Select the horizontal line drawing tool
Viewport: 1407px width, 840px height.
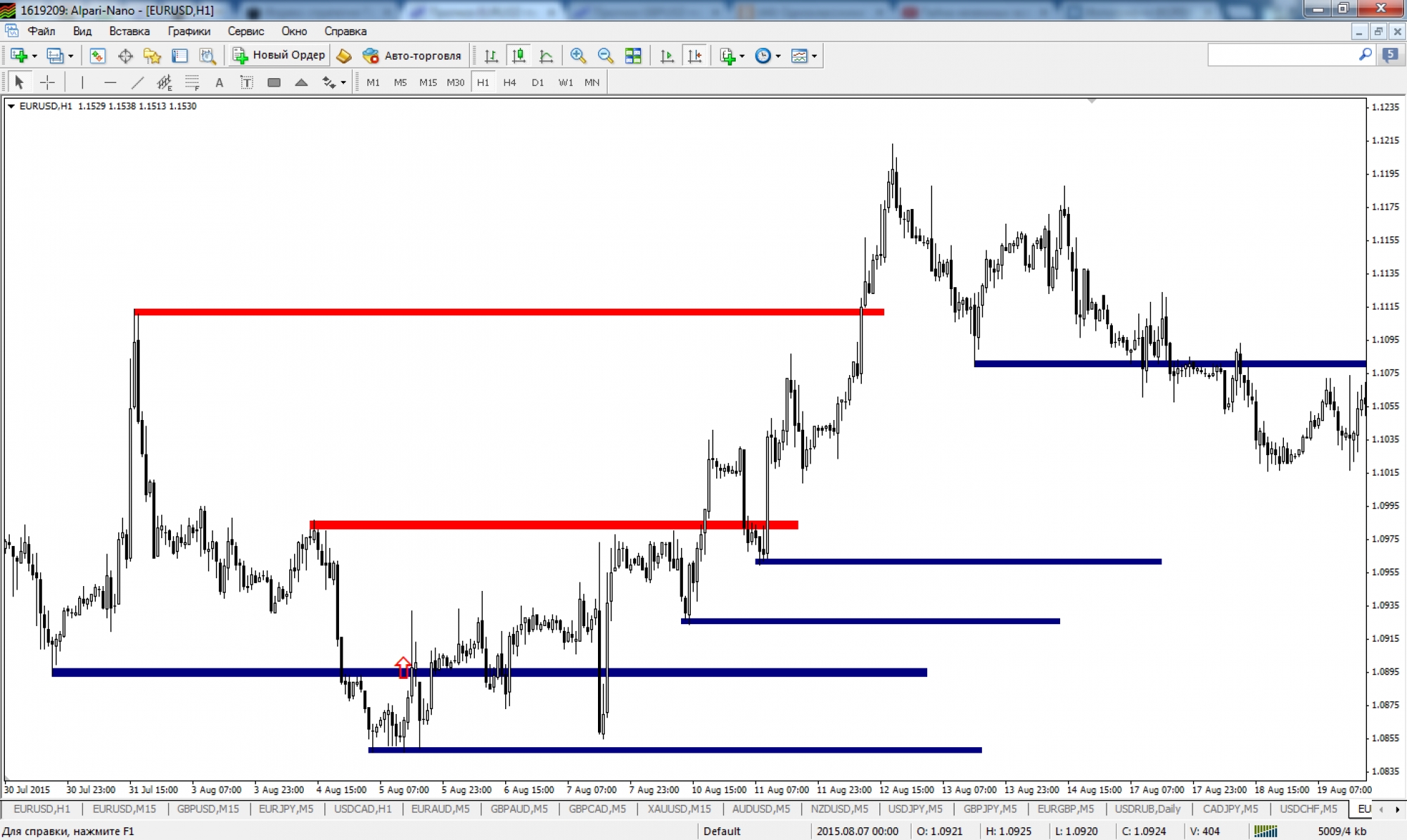click(x=110, y=82)
